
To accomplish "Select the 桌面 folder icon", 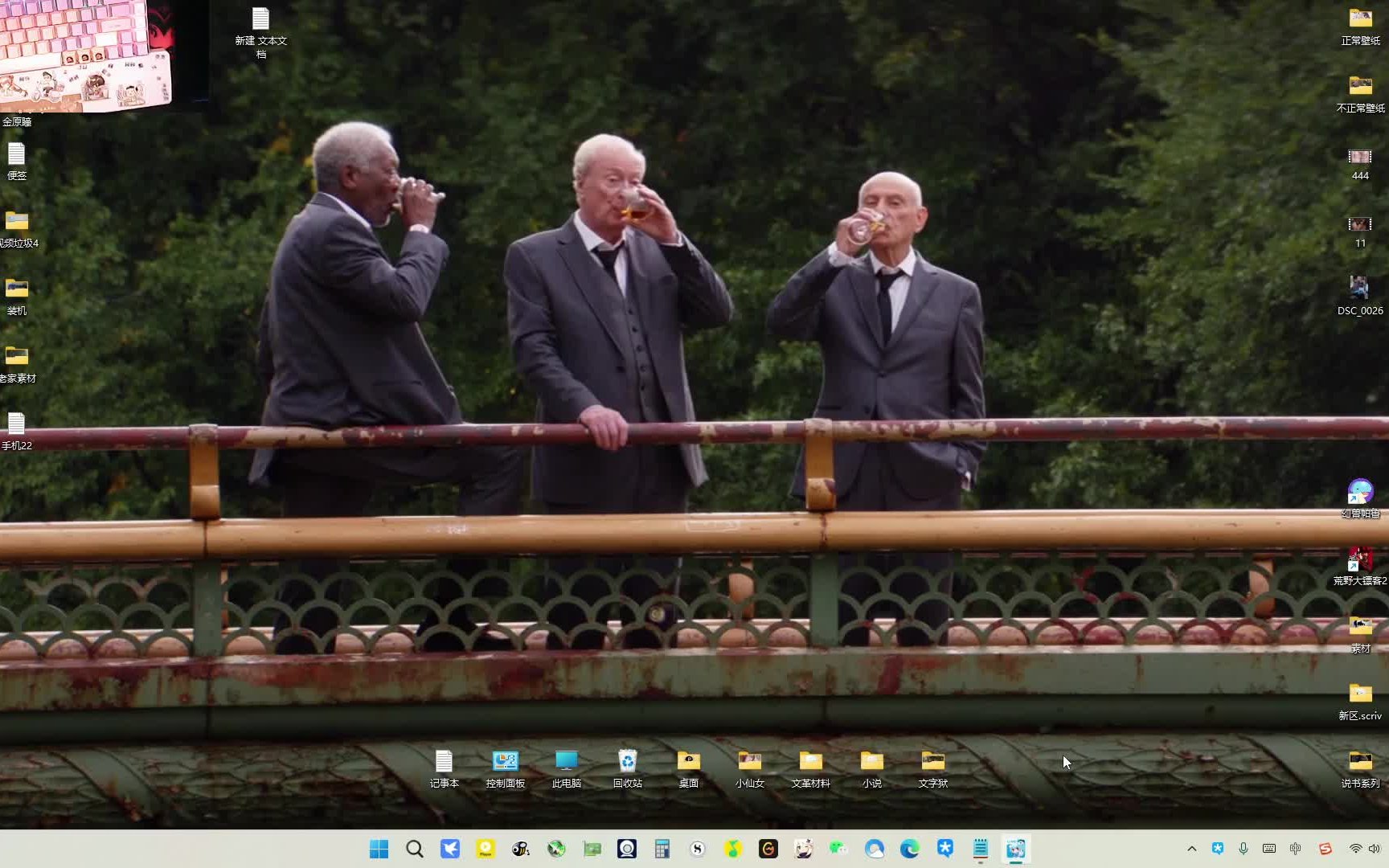I will pyautogui.click(x=688, y=768).
